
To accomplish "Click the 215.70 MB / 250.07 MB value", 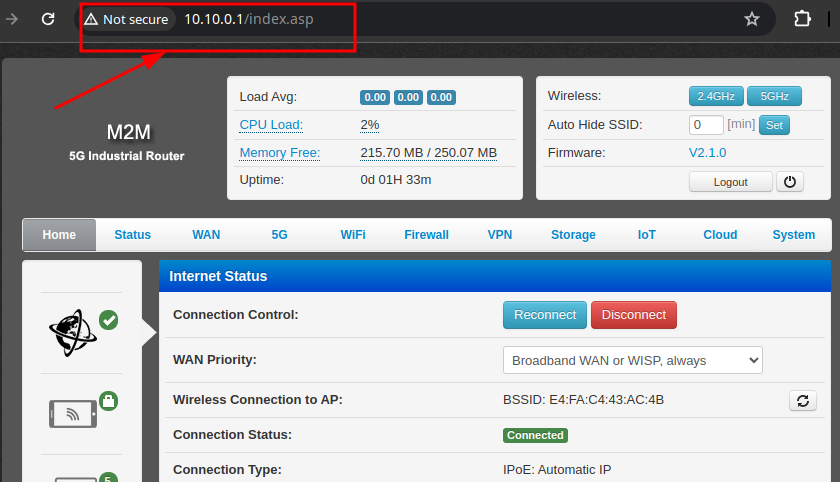I will point(429,153).
